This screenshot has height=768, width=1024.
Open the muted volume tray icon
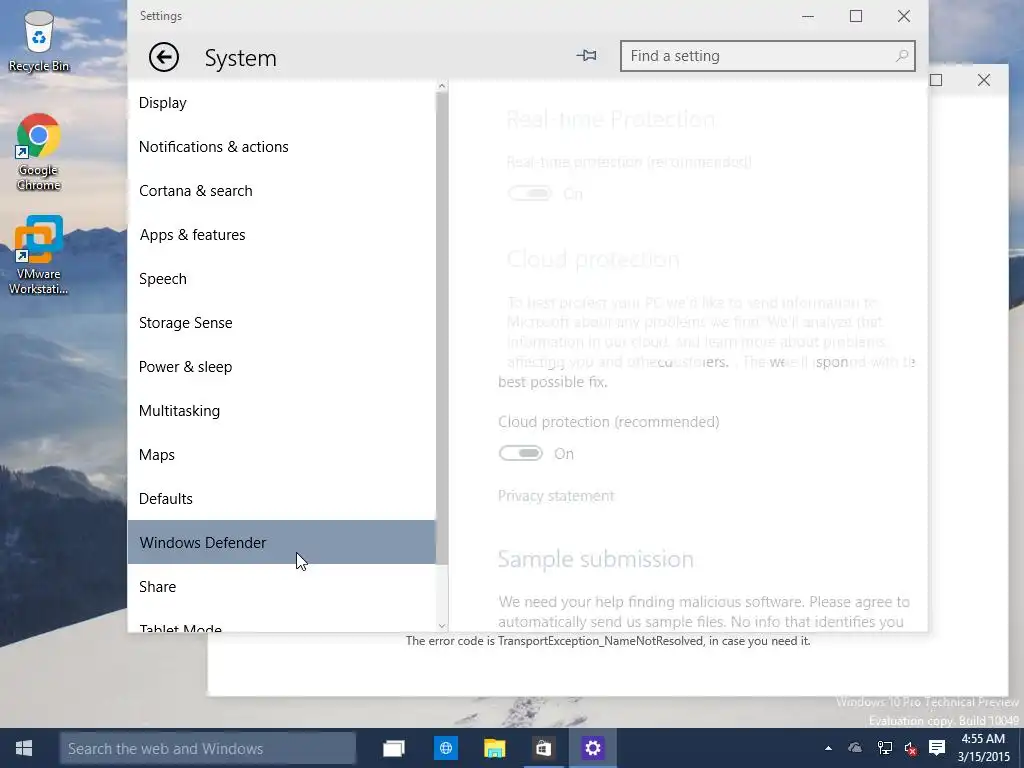(910, 748)
